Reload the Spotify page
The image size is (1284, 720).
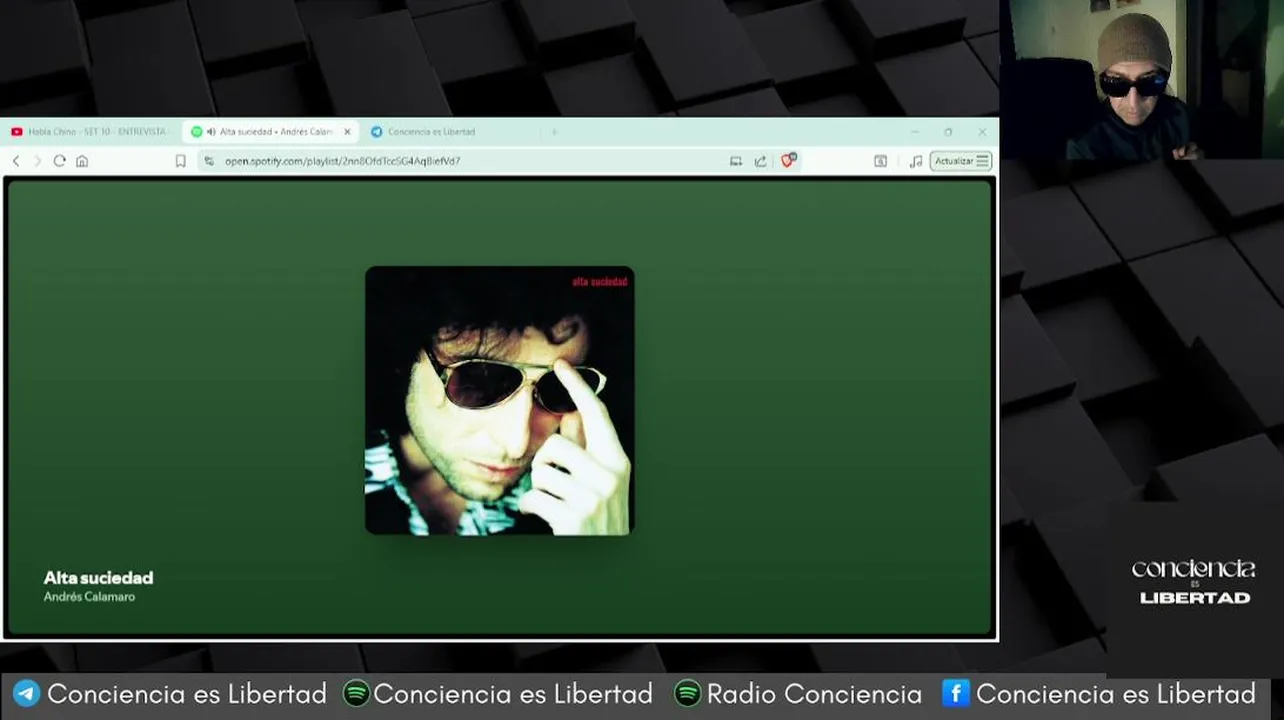pyautogui.click(x=60, y=161)
